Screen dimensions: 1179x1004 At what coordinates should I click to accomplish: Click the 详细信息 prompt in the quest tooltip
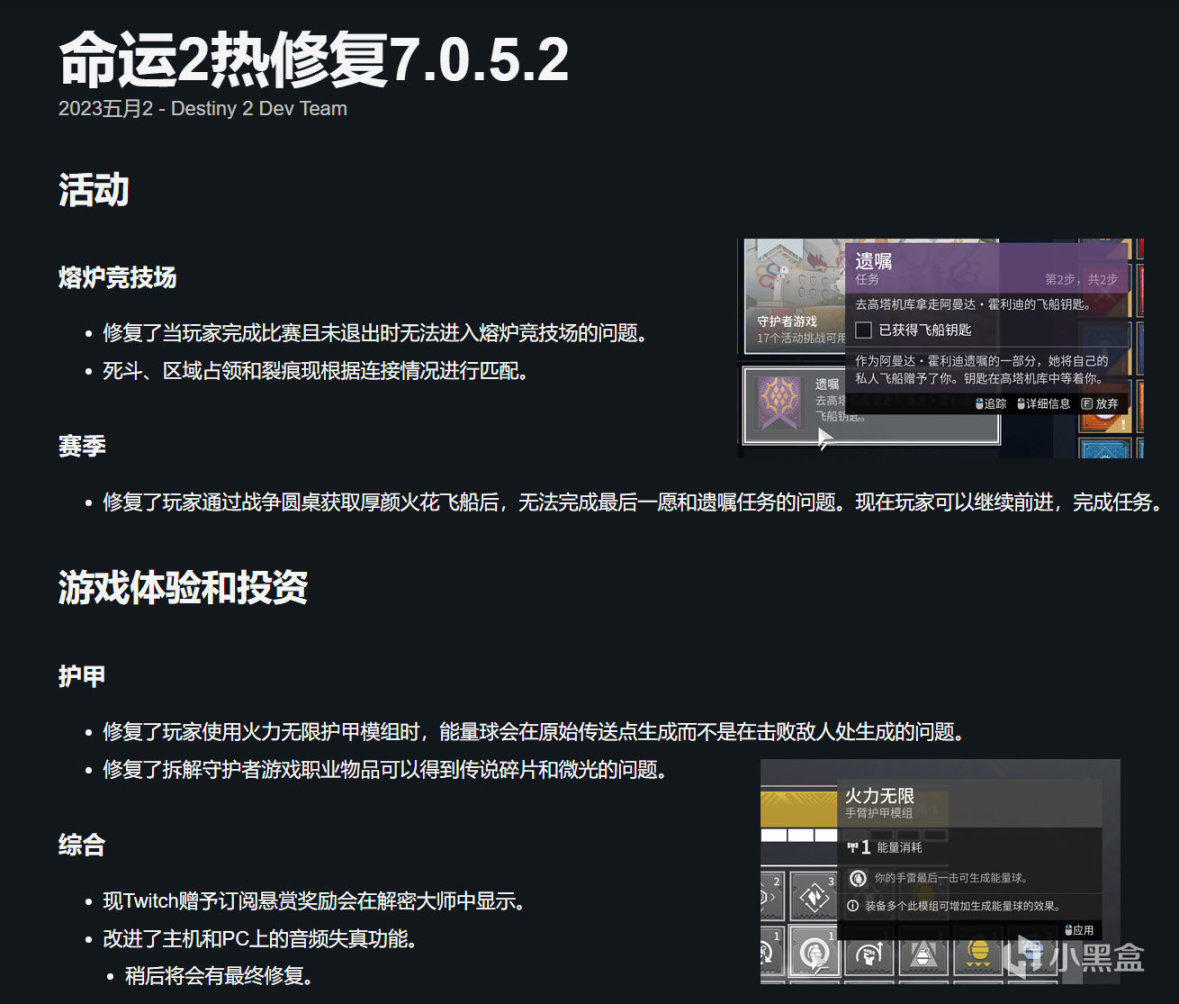tap(1043, 404)
